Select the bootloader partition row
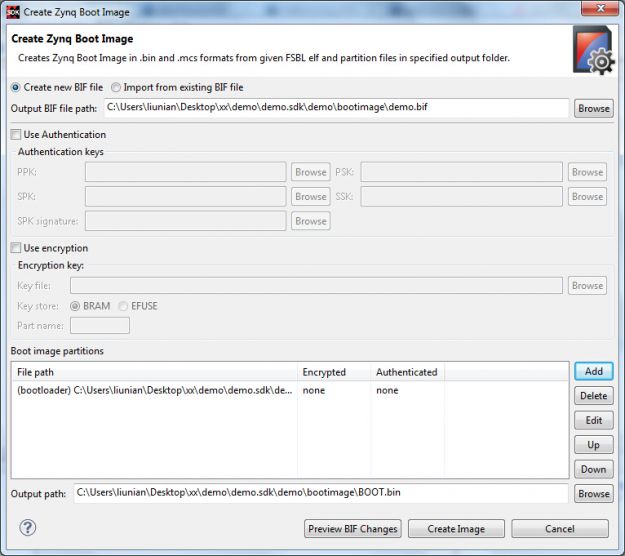Image resolution: width=625 pixels, height=556 pixels. tap(290, 390)
